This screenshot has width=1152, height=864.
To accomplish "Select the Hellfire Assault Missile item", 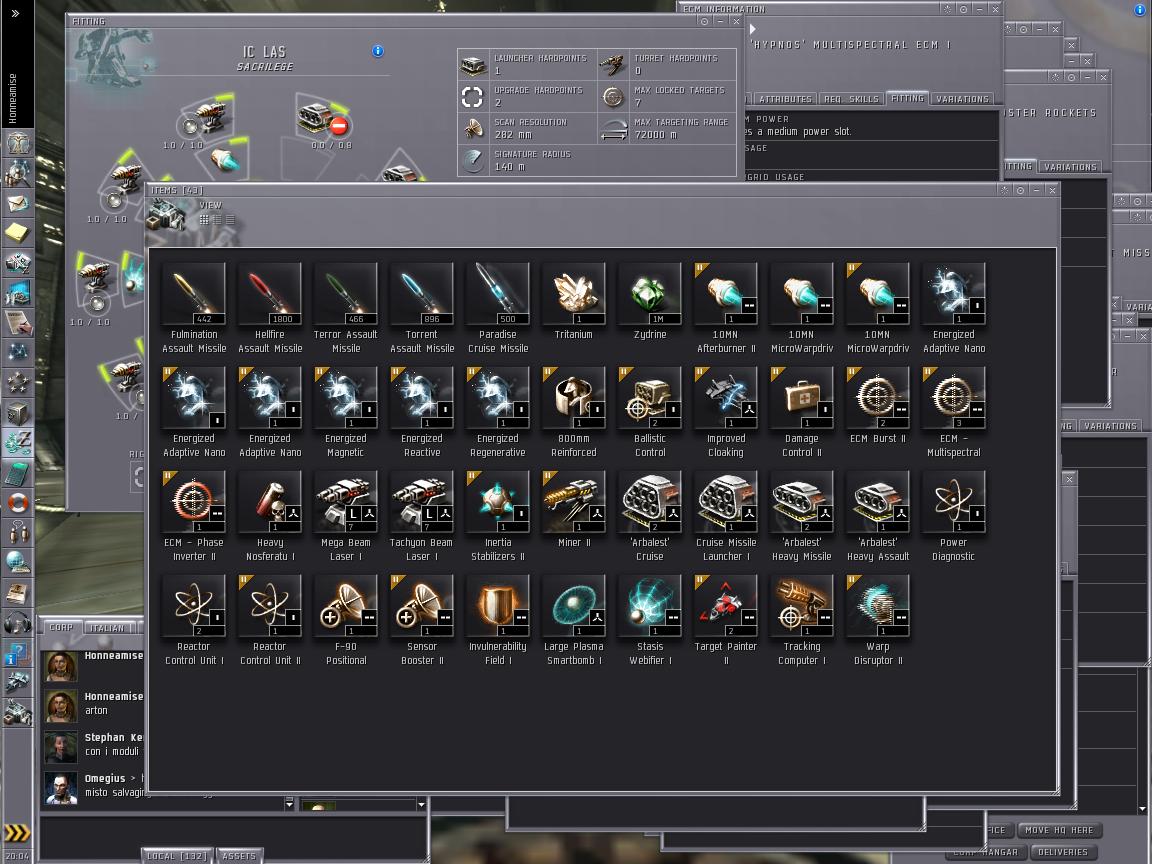I will click(270, 309).
